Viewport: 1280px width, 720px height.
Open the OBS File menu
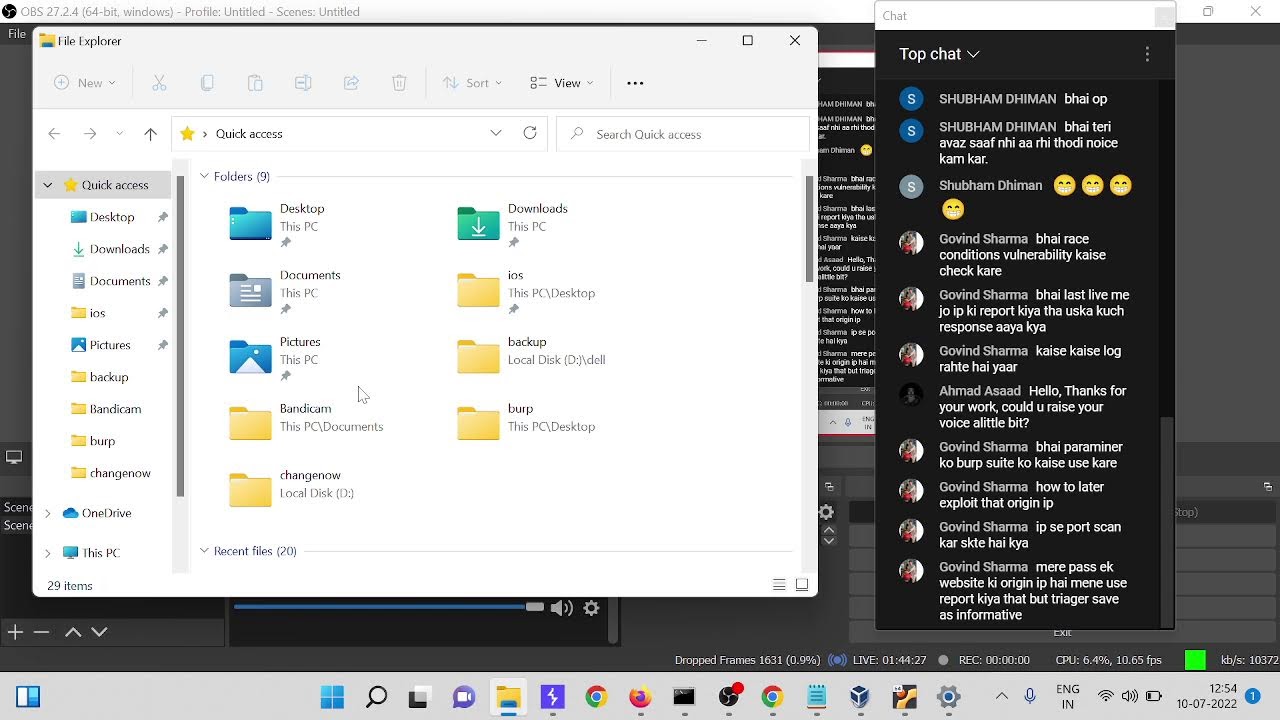coord(16,34)
